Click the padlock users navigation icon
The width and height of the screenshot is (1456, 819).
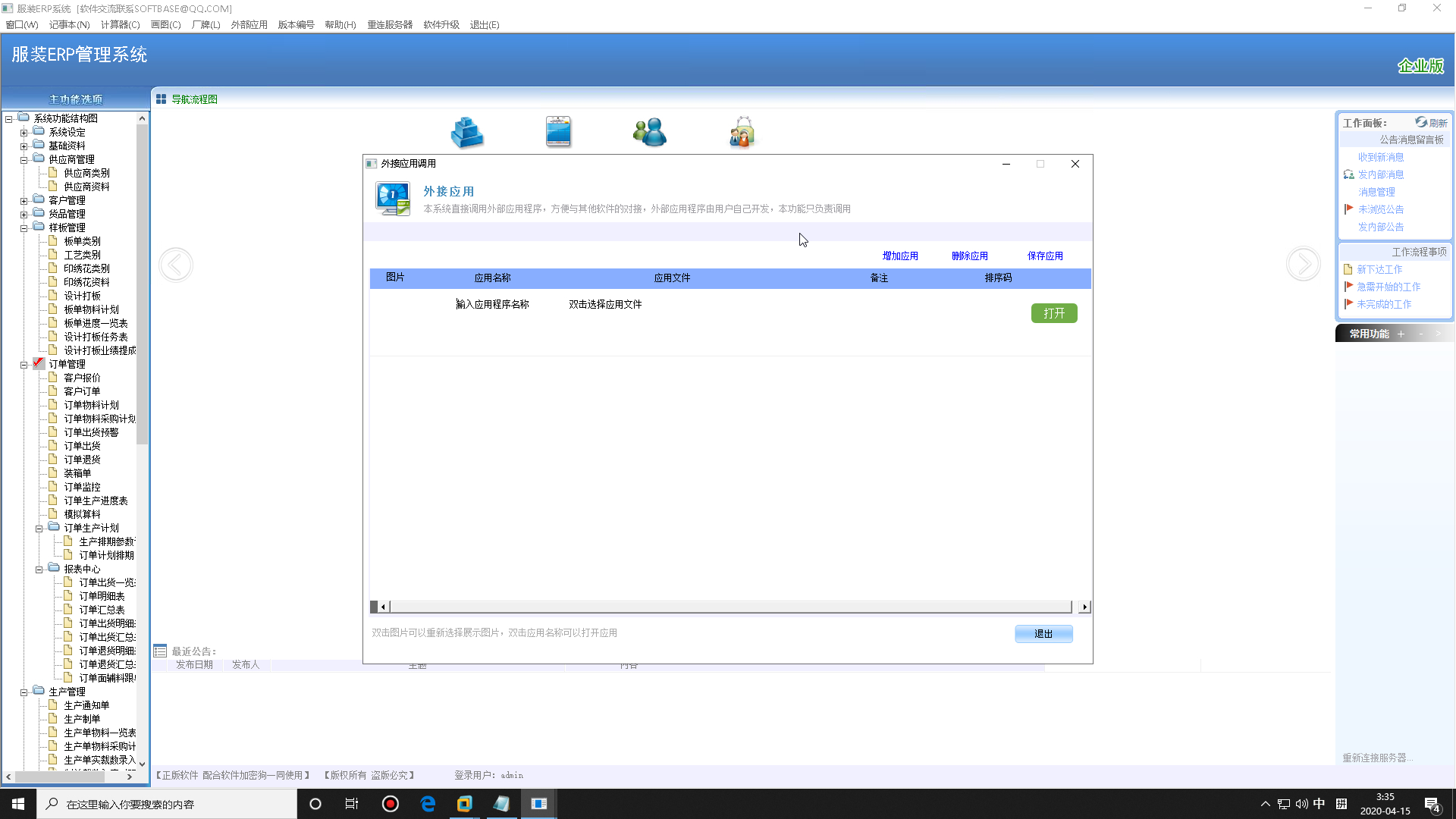742,133
